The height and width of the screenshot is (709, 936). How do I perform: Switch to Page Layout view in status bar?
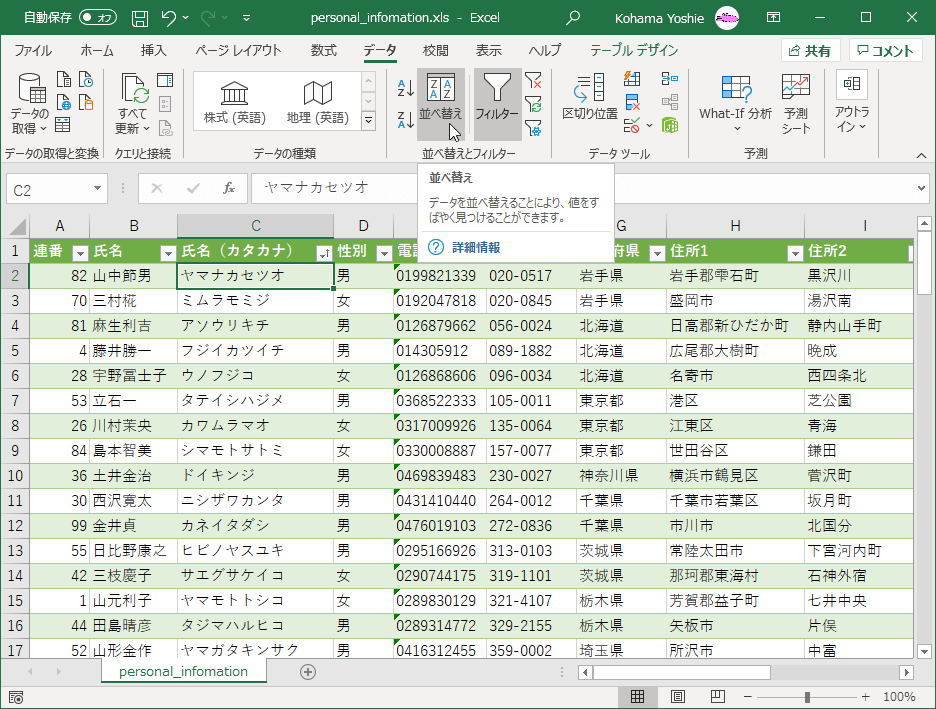pyautogui.click(x=677, y=697)
